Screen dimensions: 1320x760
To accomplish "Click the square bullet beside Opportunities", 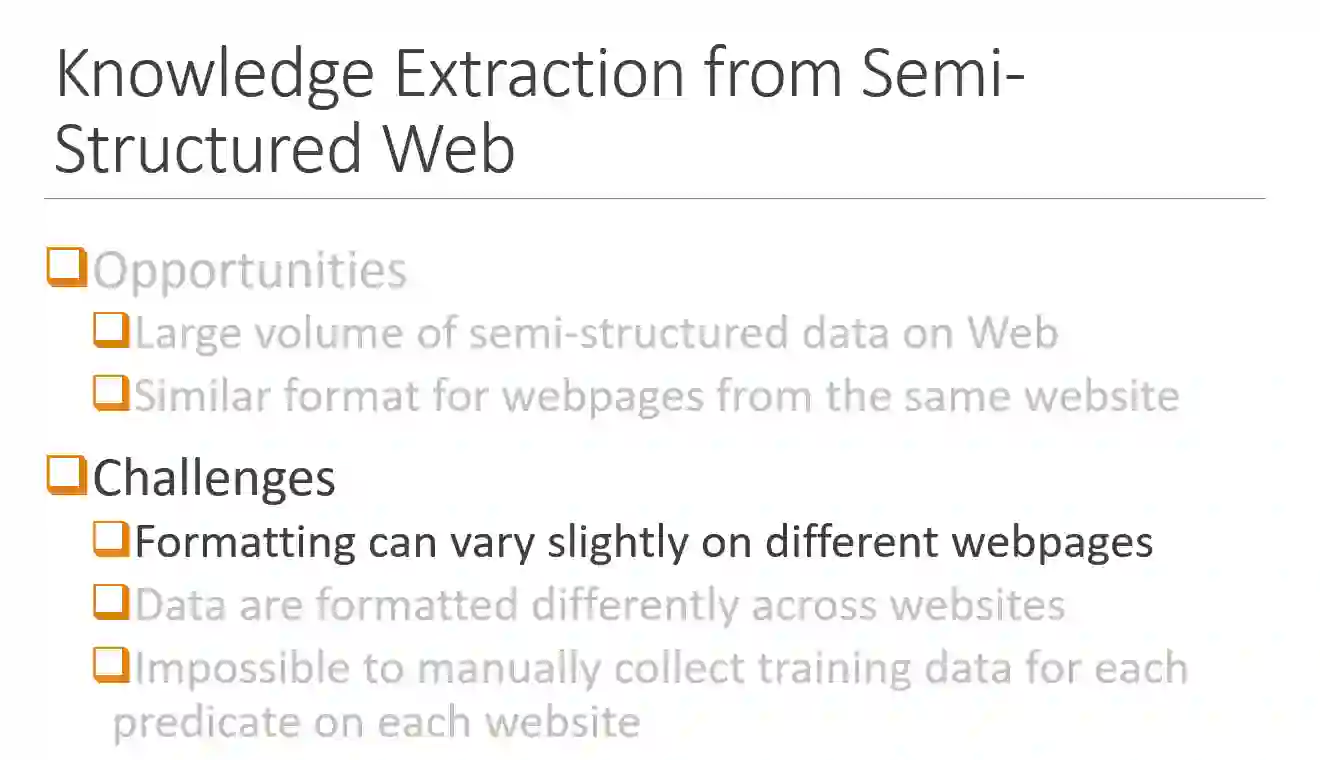I will tap(67, 269).
